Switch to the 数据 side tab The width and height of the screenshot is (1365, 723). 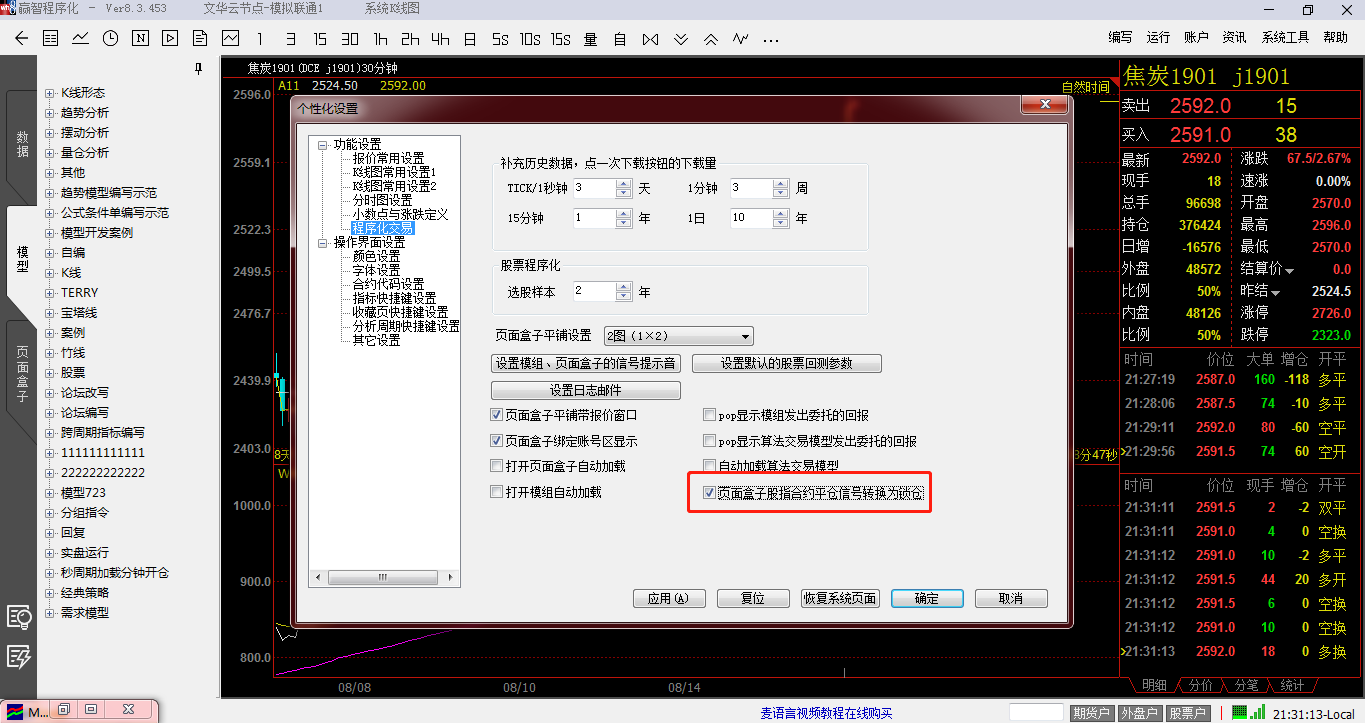point(22,144)
